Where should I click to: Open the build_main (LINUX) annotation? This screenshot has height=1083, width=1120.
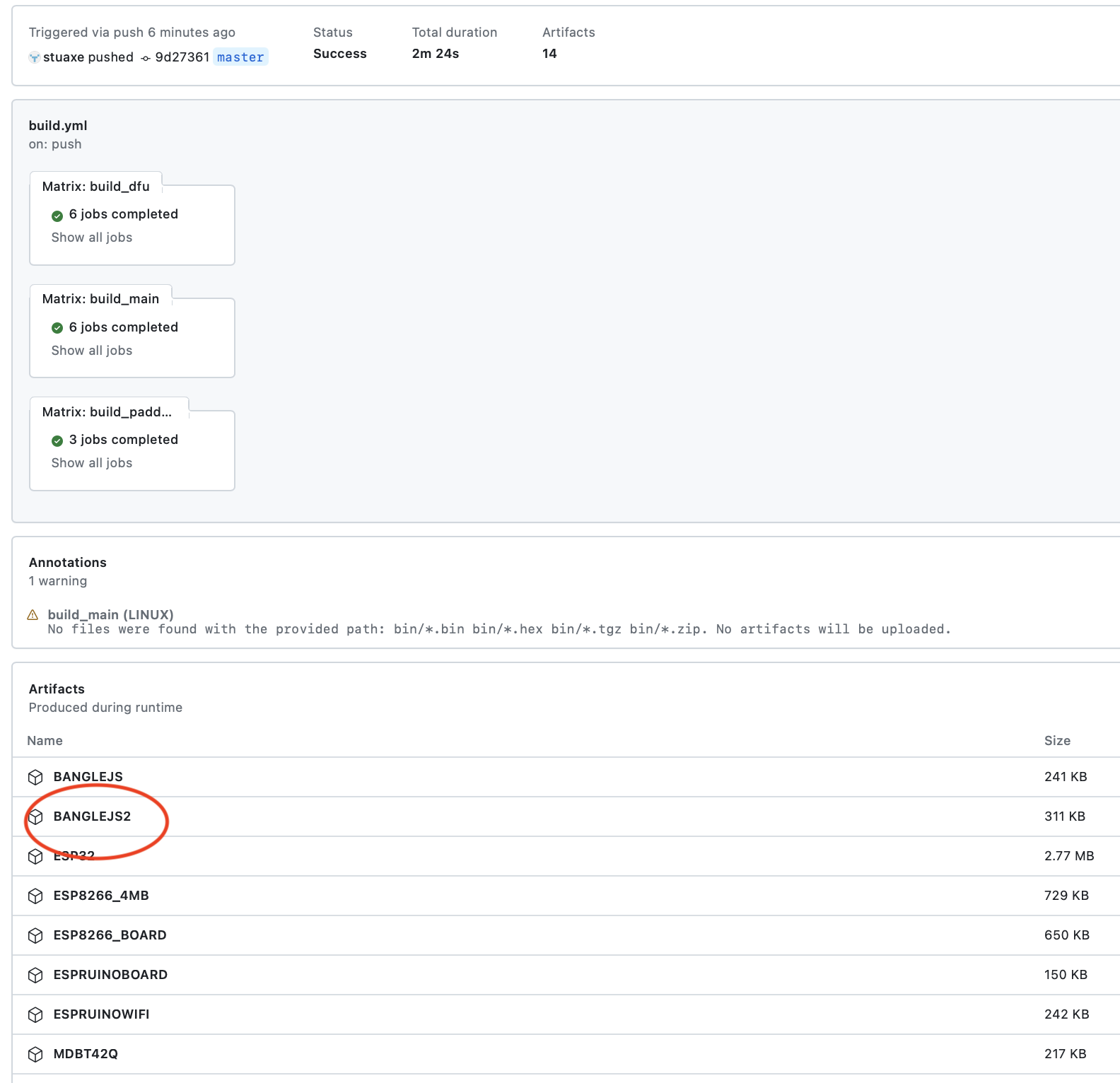point(111,614)
